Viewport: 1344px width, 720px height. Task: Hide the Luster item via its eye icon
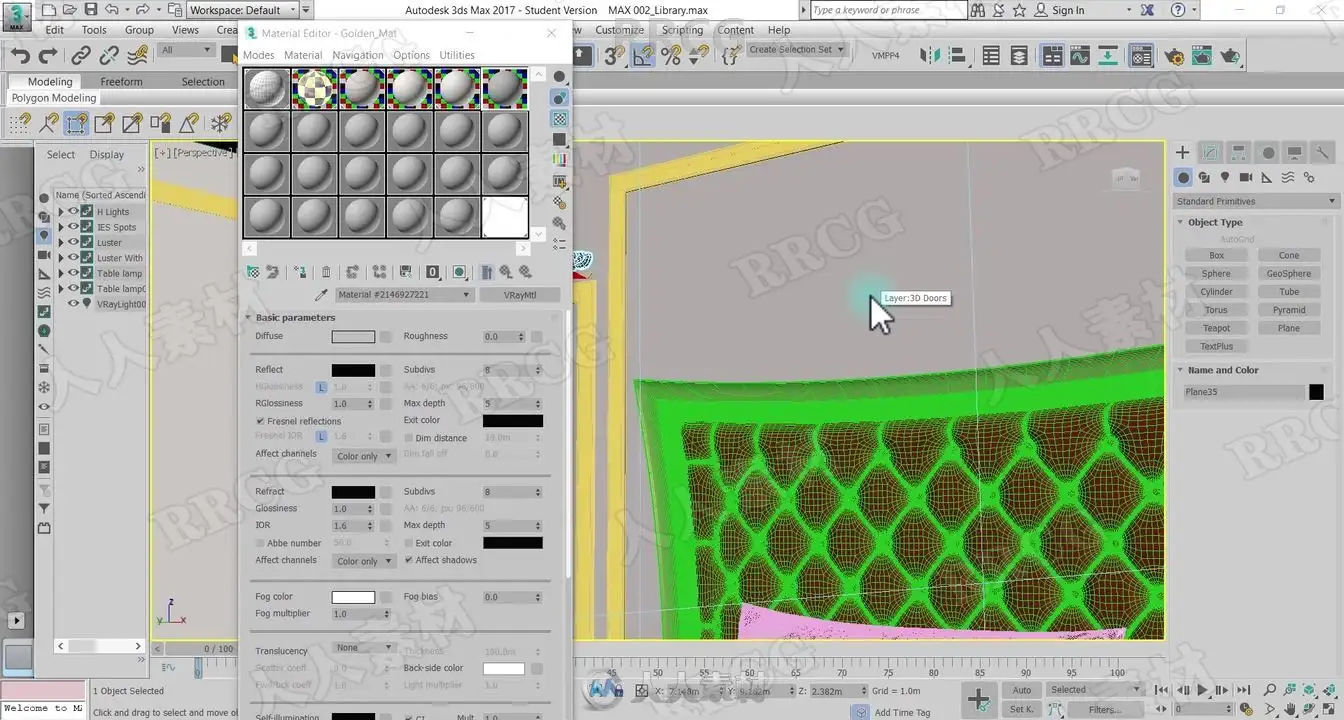pos(73,243)
